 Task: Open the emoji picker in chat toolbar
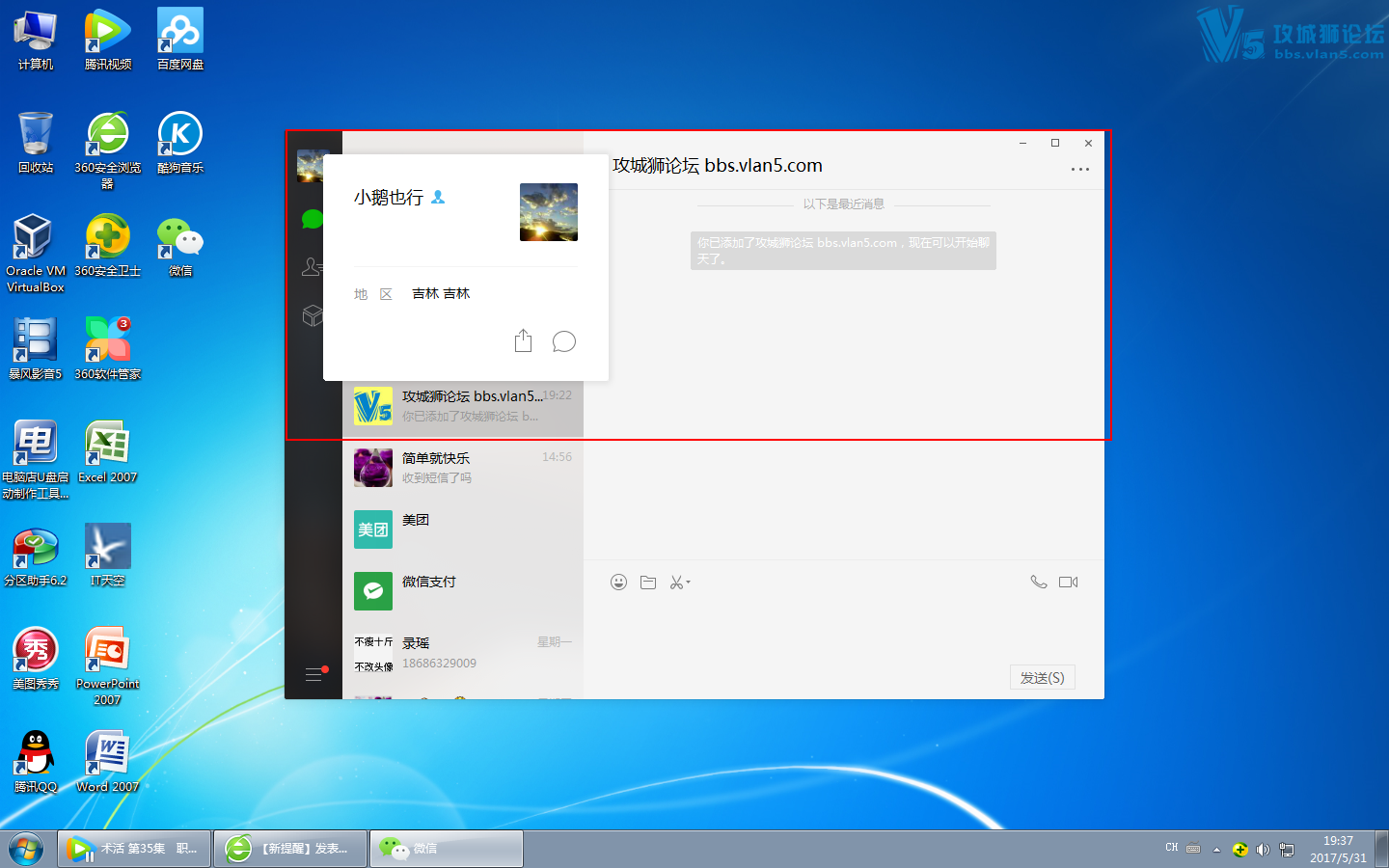point(619,583)
